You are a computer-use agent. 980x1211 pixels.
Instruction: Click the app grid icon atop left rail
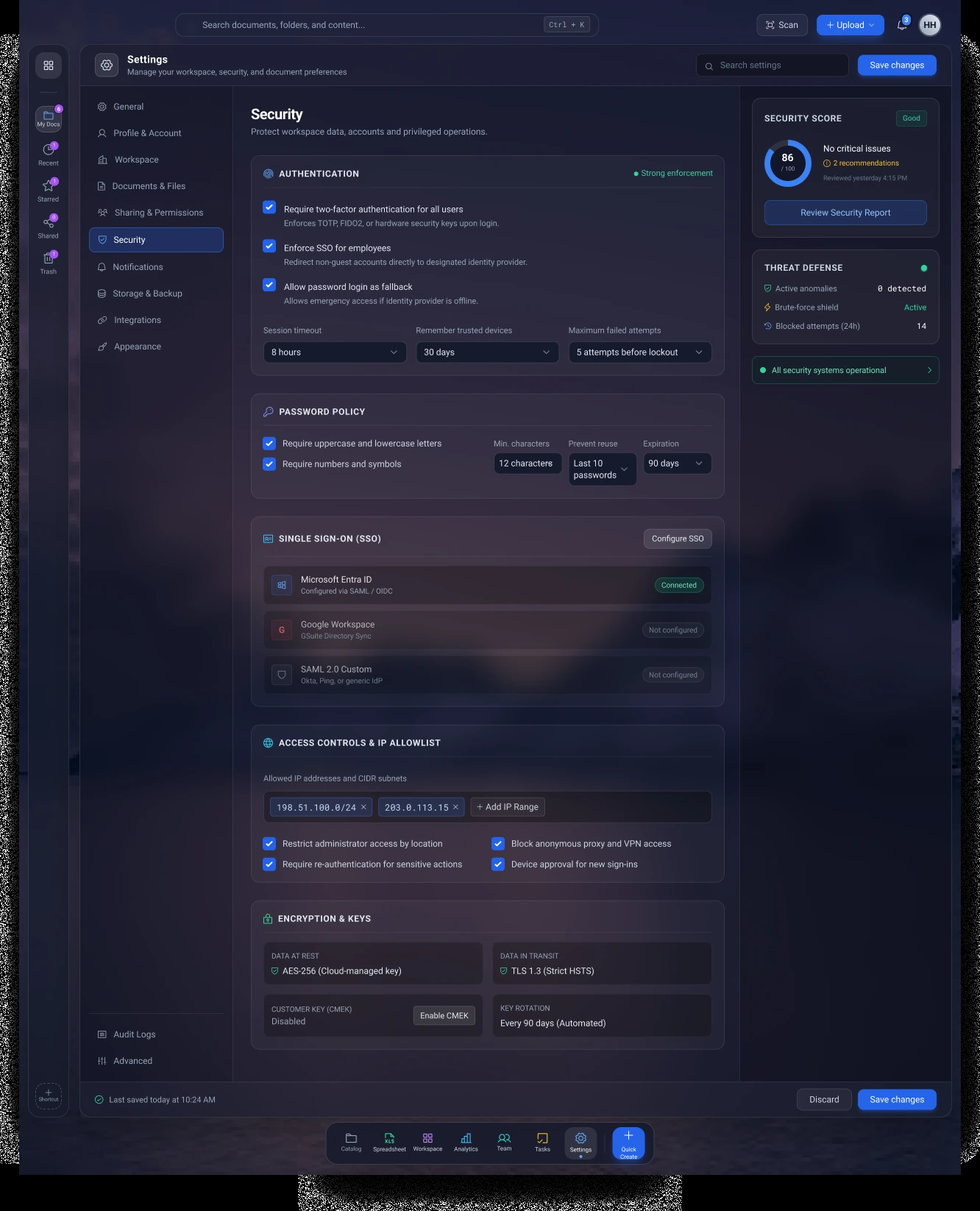click(x=49, y=65)
